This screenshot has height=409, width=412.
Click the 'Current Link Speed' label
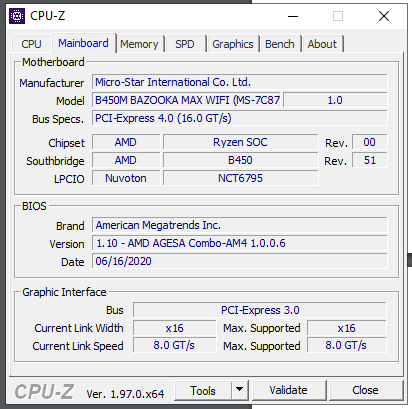pyautogui.click(x=78, y=346)
